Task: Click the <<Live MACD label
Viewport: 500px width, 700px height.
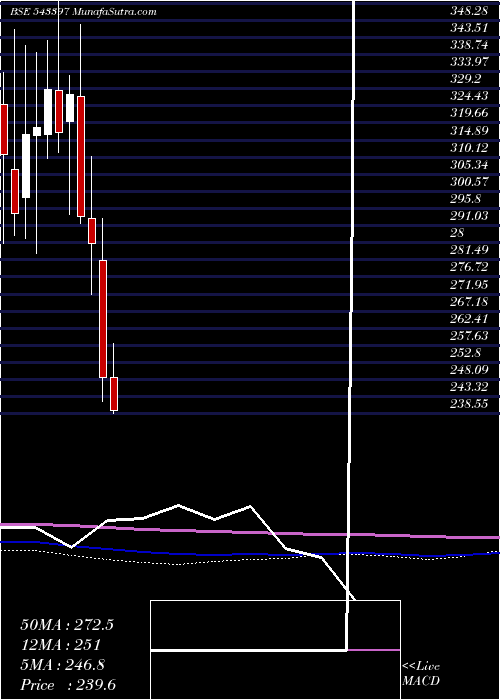Action: coord(421,674)
